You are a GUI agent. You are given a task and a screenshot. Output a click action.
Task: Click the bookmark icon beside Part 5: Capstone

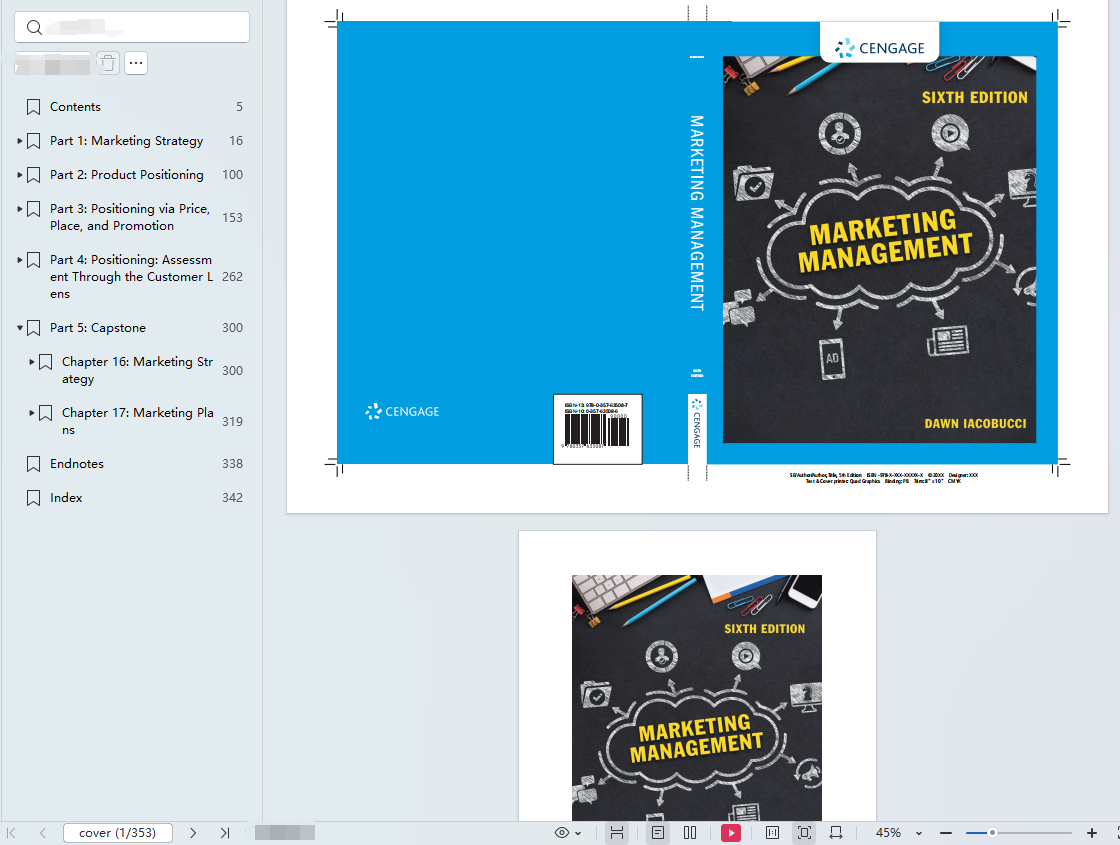point(34,328)
